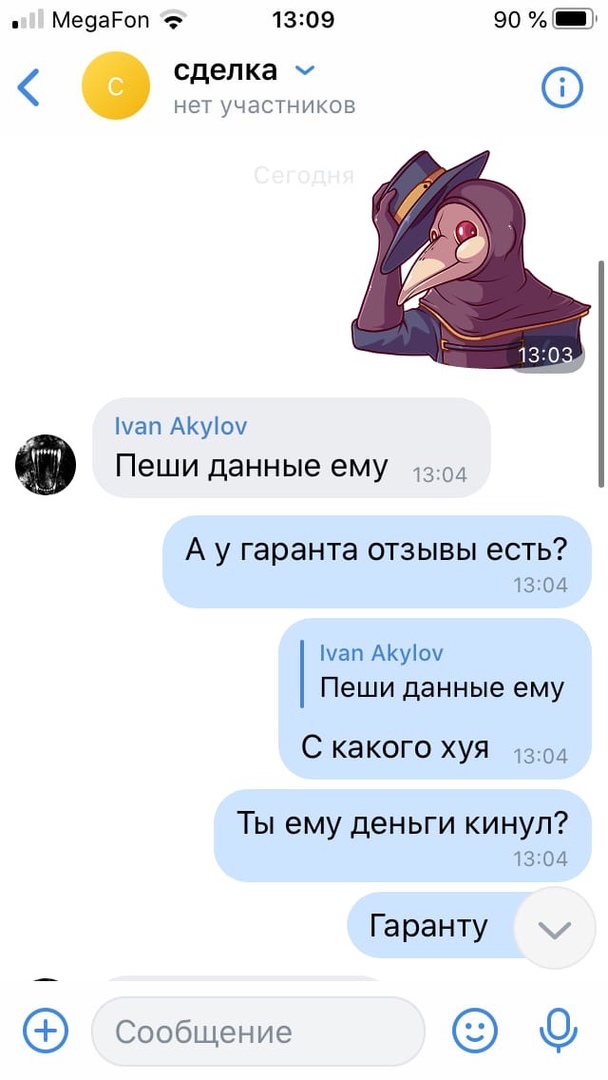Tap the microphone voice message icon
608x1080 pixels.
[x=558, y=1030]
